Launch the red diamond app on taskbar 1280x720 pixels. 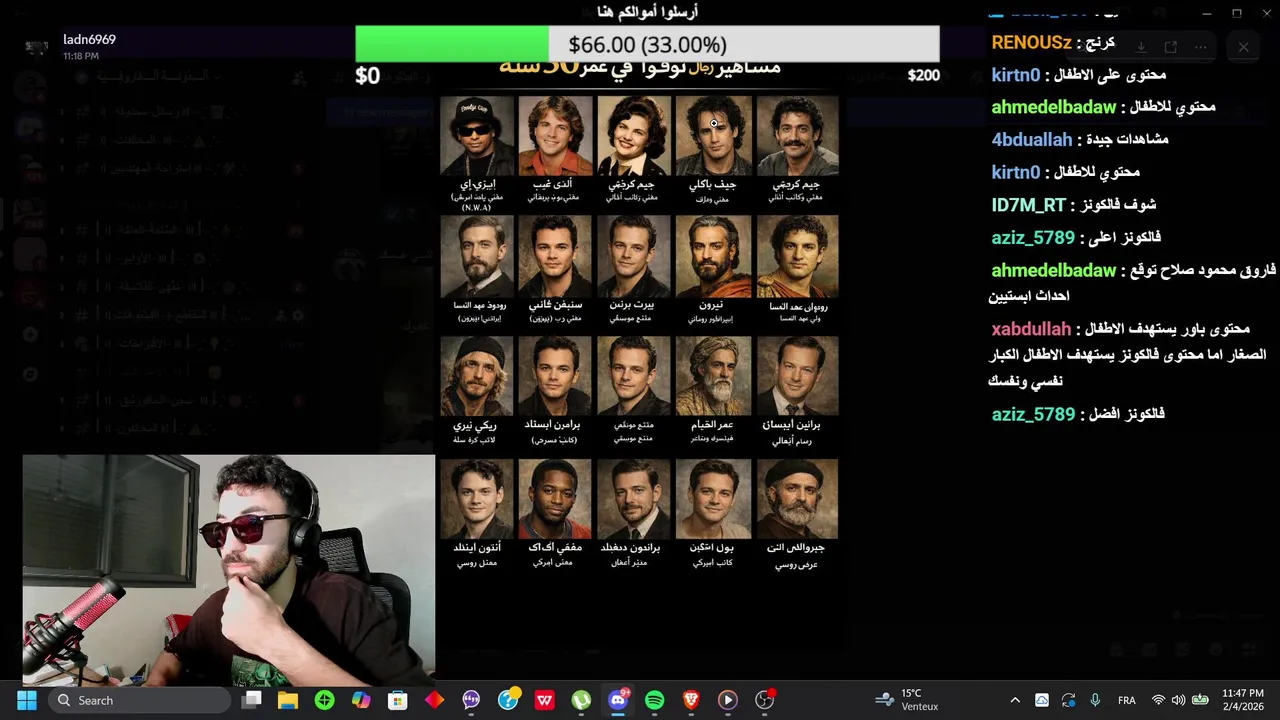[434, 700]
